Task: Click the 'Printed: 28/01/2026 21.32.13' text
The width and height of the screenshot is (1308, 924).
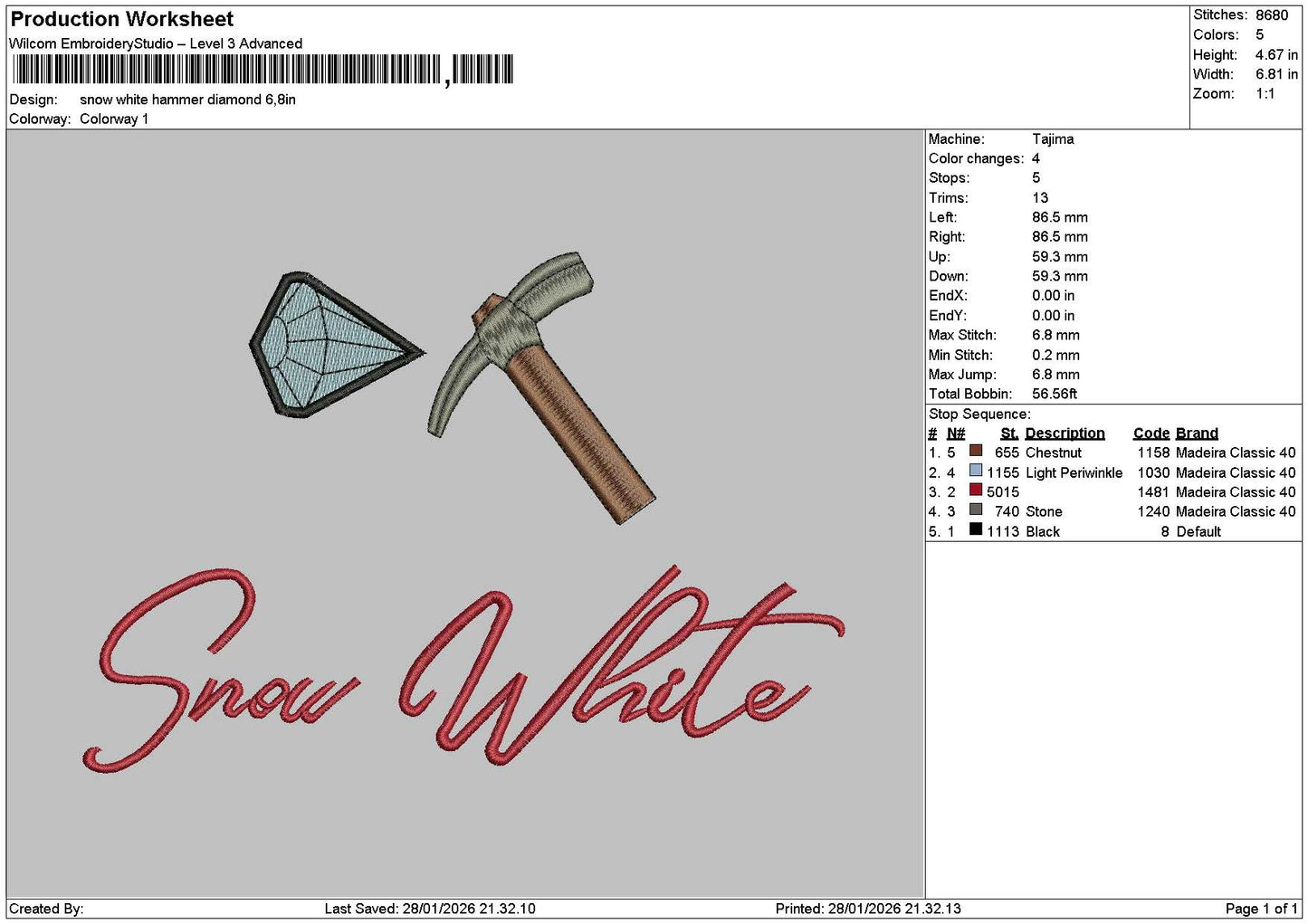Action: pos(868,909)
